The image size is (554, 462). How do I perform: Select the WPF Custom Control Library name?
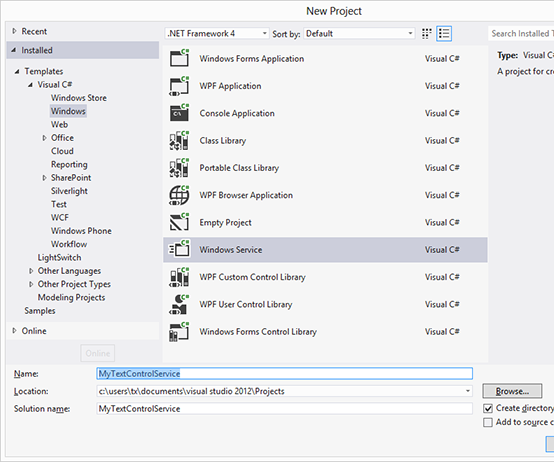tap(252, 277)
